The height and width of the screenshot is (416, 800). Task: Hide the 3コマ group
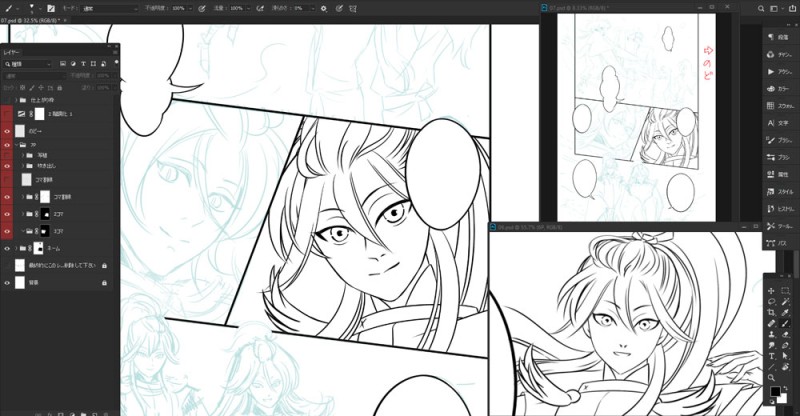pyautogui.click(x=7, y=231)
